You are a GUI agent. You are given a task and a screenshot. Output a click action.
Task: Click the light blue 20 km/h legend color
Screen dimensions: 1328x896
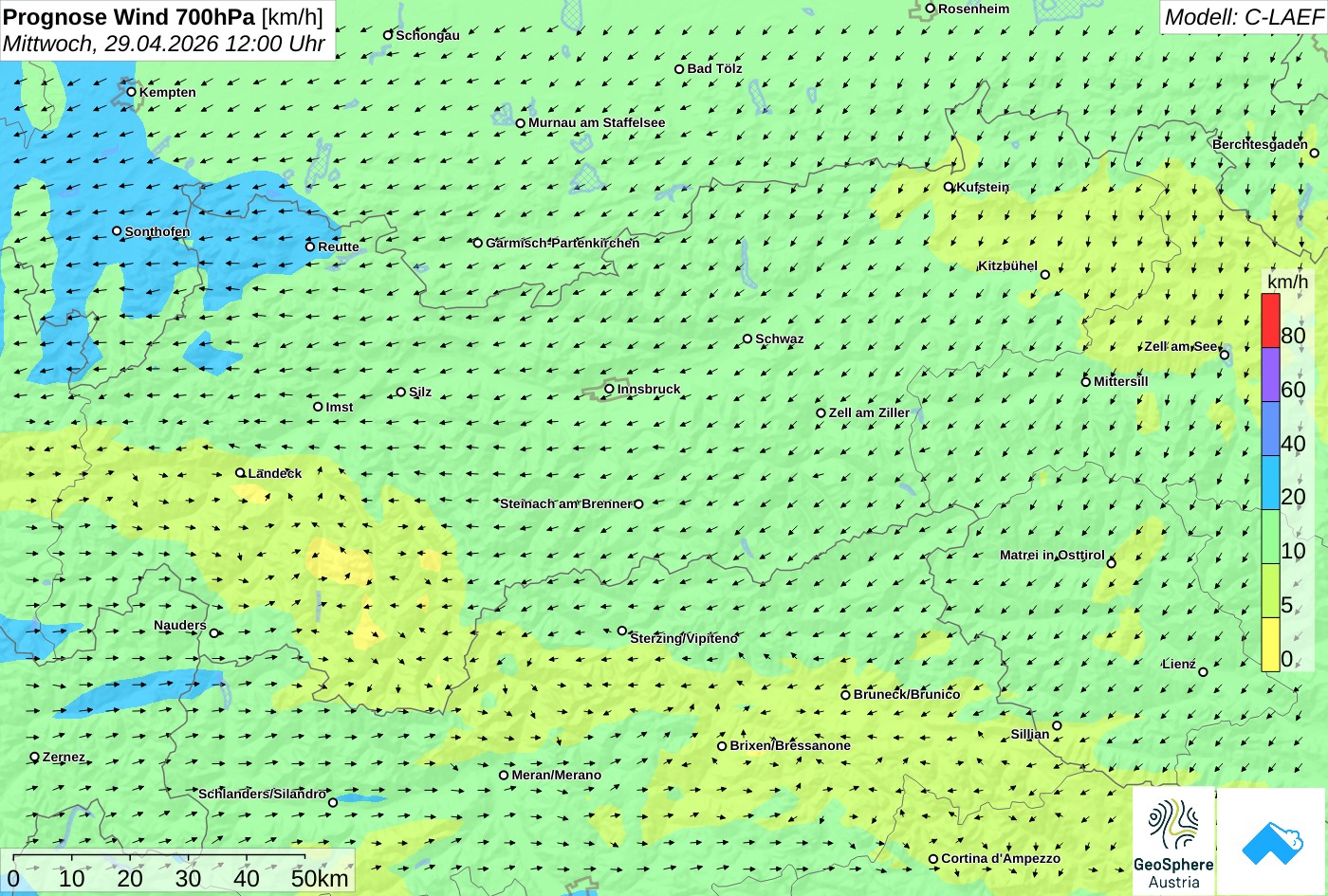pos(1270,483)
